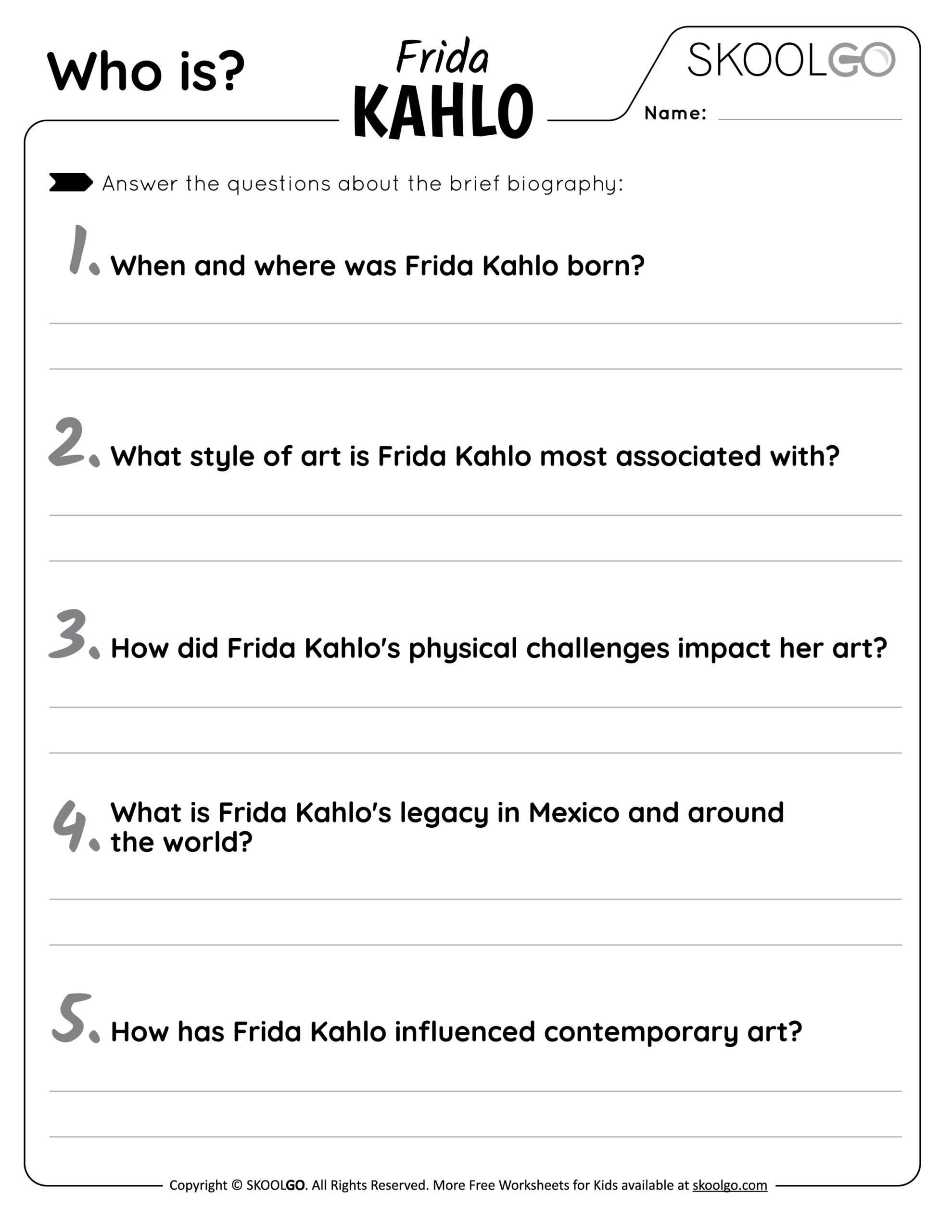
Task: Click the question about Frida's legacy
Action: pyautogui.click(x=447, y=827)
